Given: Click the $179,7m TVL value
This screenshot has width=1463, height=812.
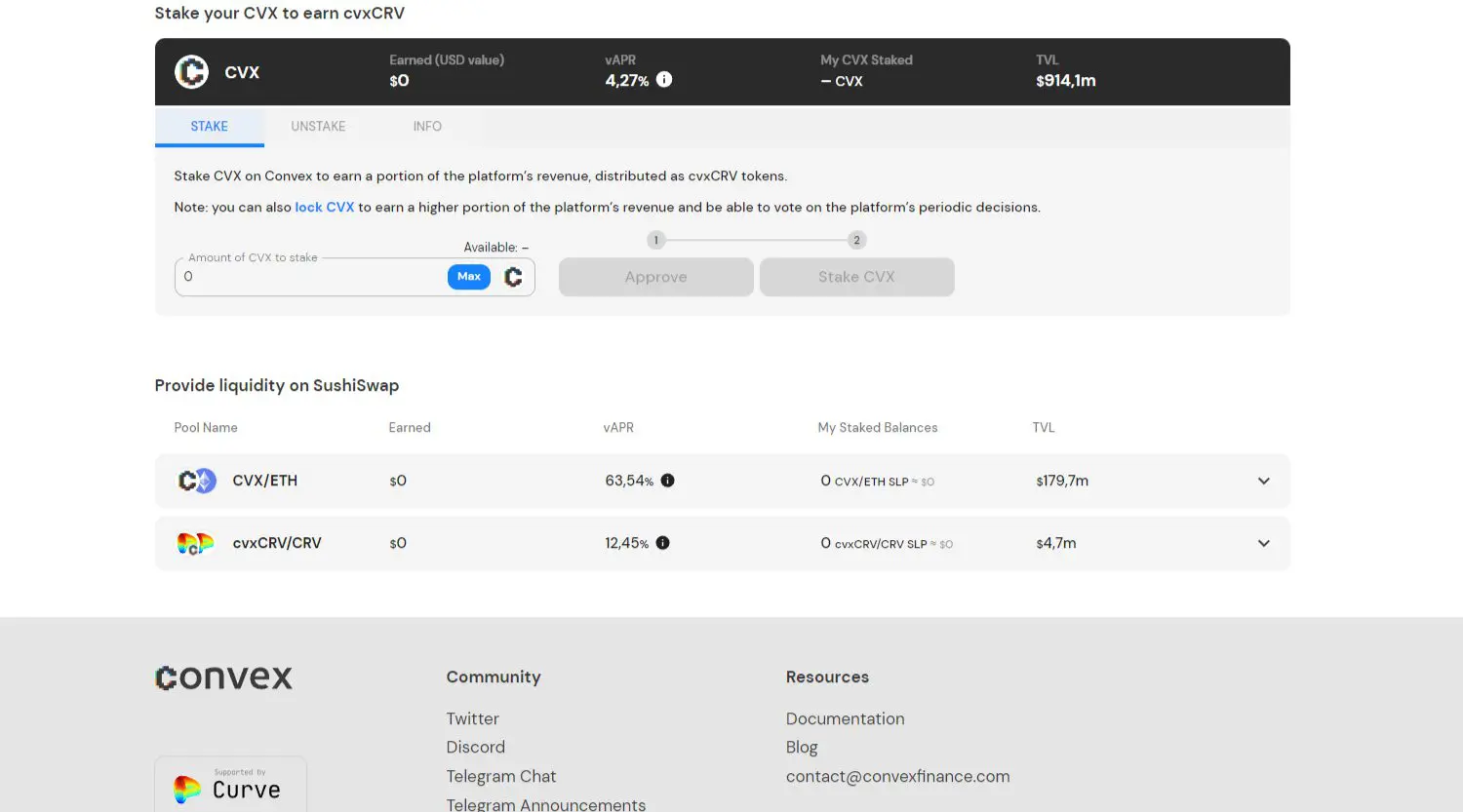Looking at the screenshot, I should tap(1062, 481).
